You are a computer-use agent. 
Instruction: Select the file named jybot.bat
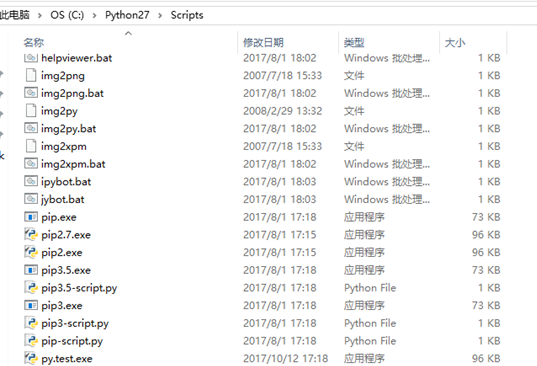(63, 200)
